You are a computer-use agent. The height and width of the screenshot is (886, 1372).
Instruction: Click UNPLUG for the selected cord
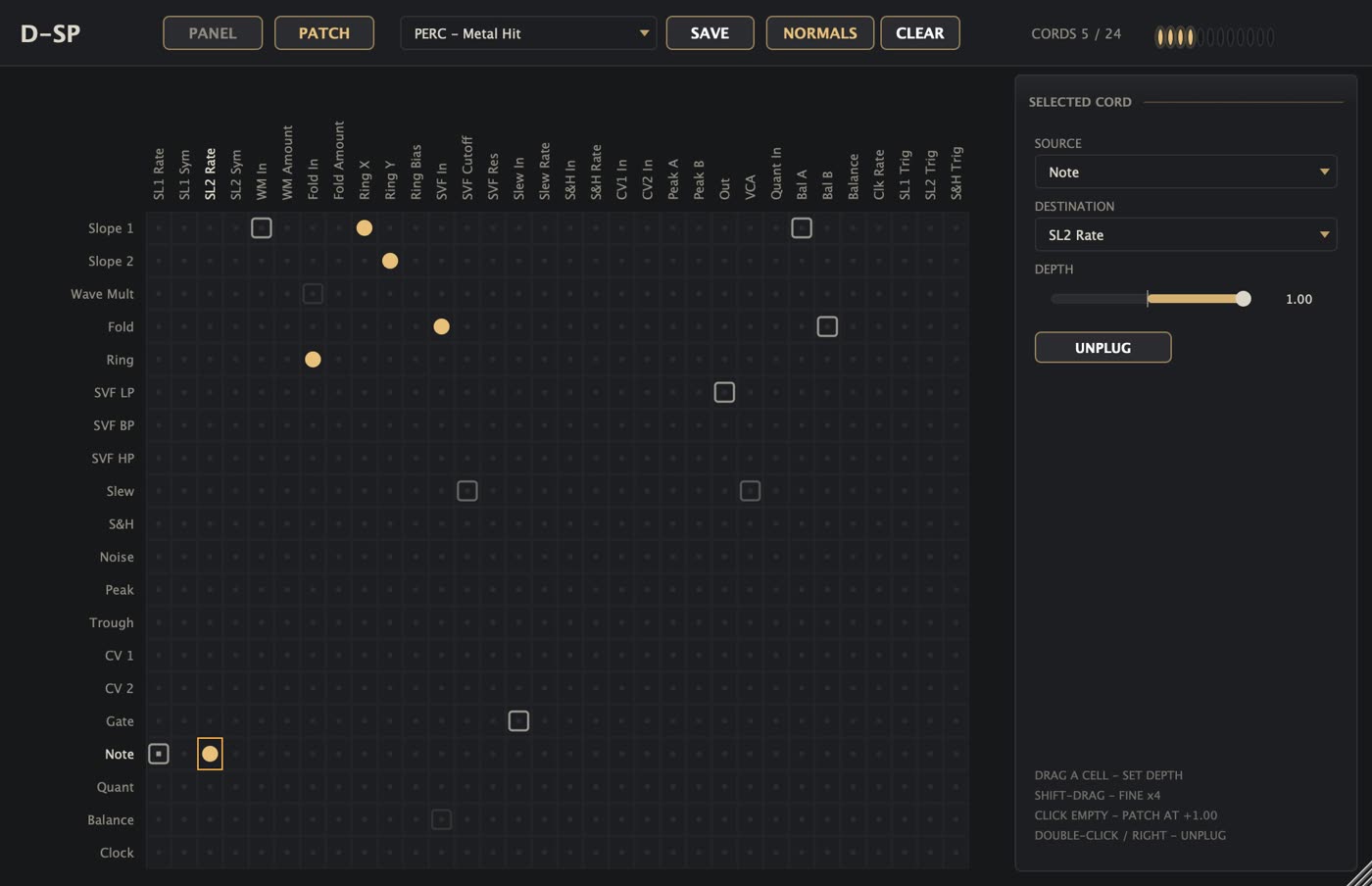click(x=1102, y=347)
